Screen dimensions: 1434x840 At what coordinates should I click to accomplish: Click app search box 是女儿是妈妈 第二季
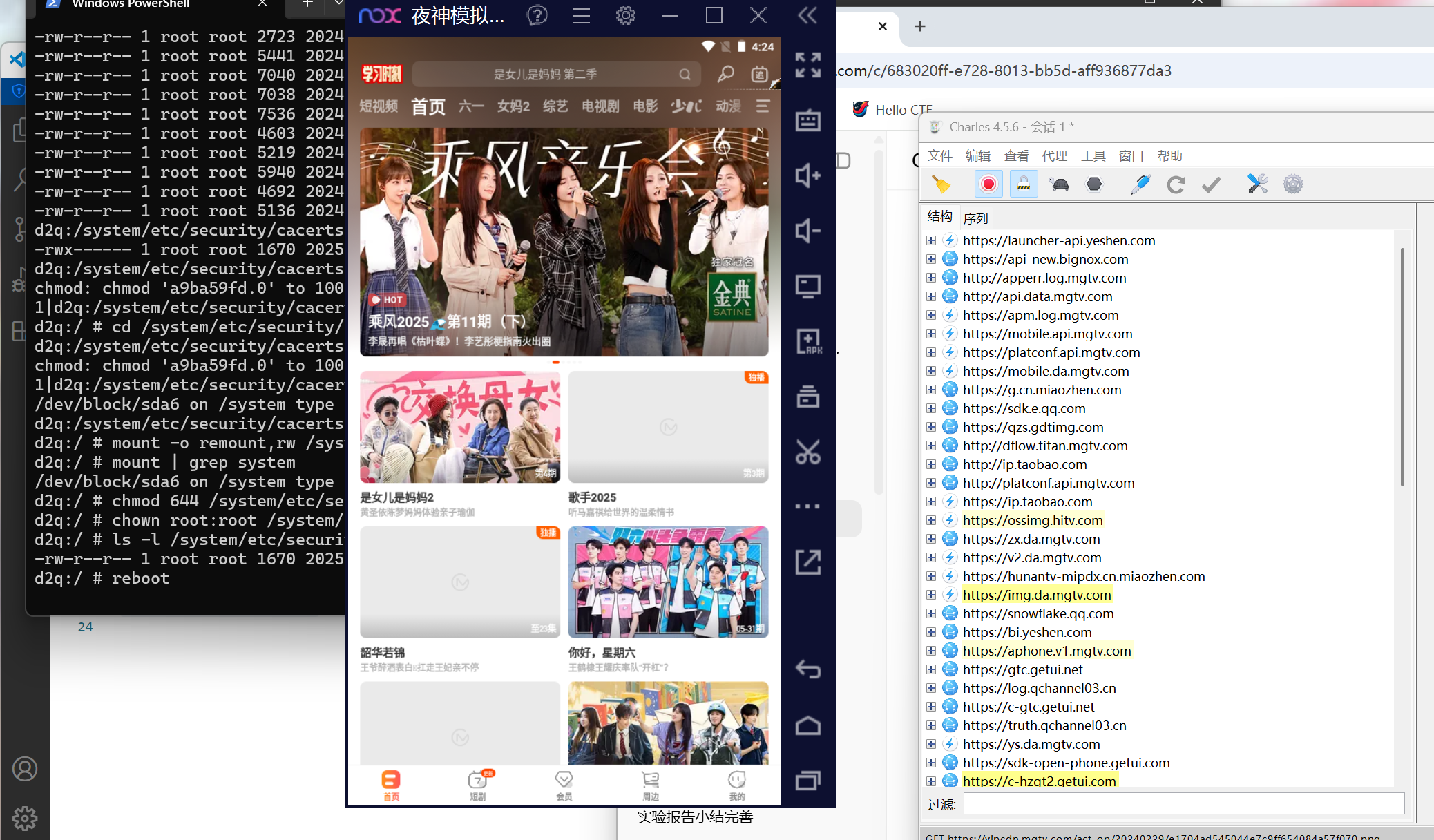[557, 74]
